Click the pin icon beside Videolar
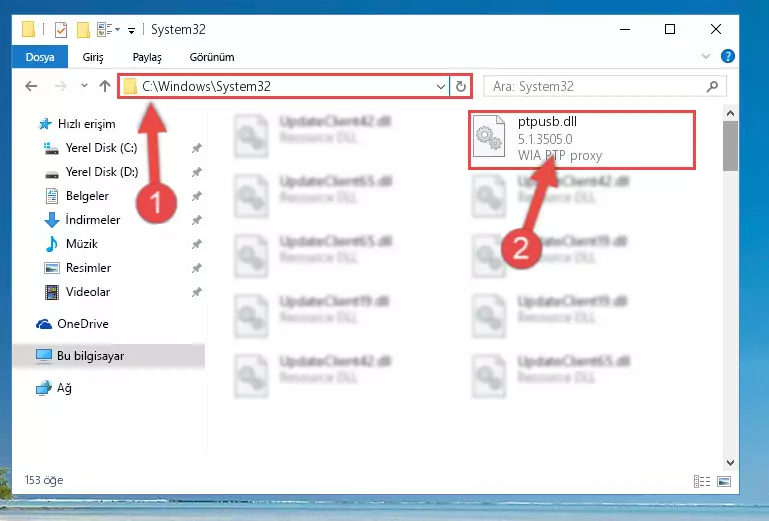The width and height of the screenshot is (769, 521). (x=197, y=292)
